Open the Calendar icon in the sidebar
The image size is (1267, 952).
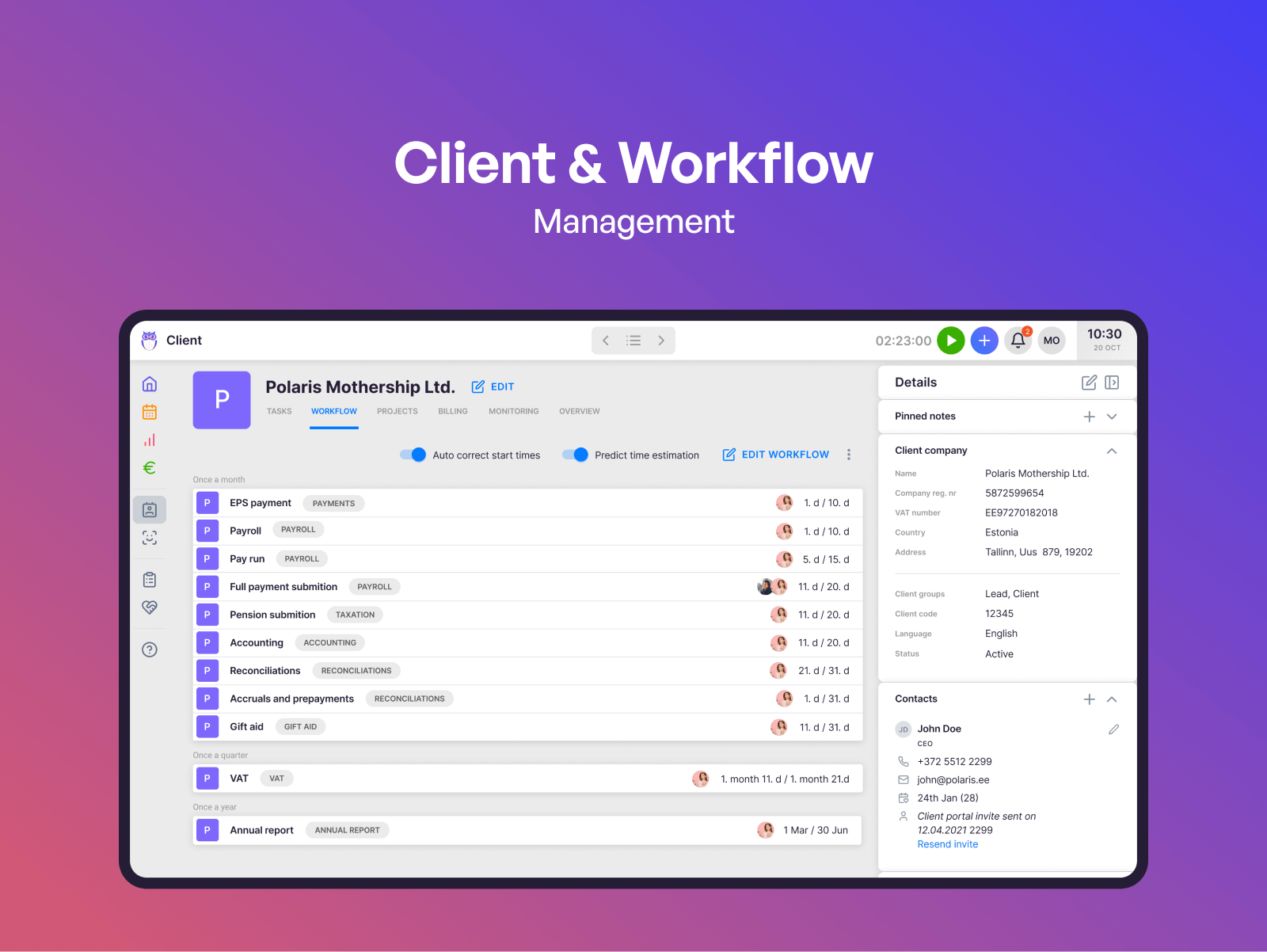tap(150, 411)
